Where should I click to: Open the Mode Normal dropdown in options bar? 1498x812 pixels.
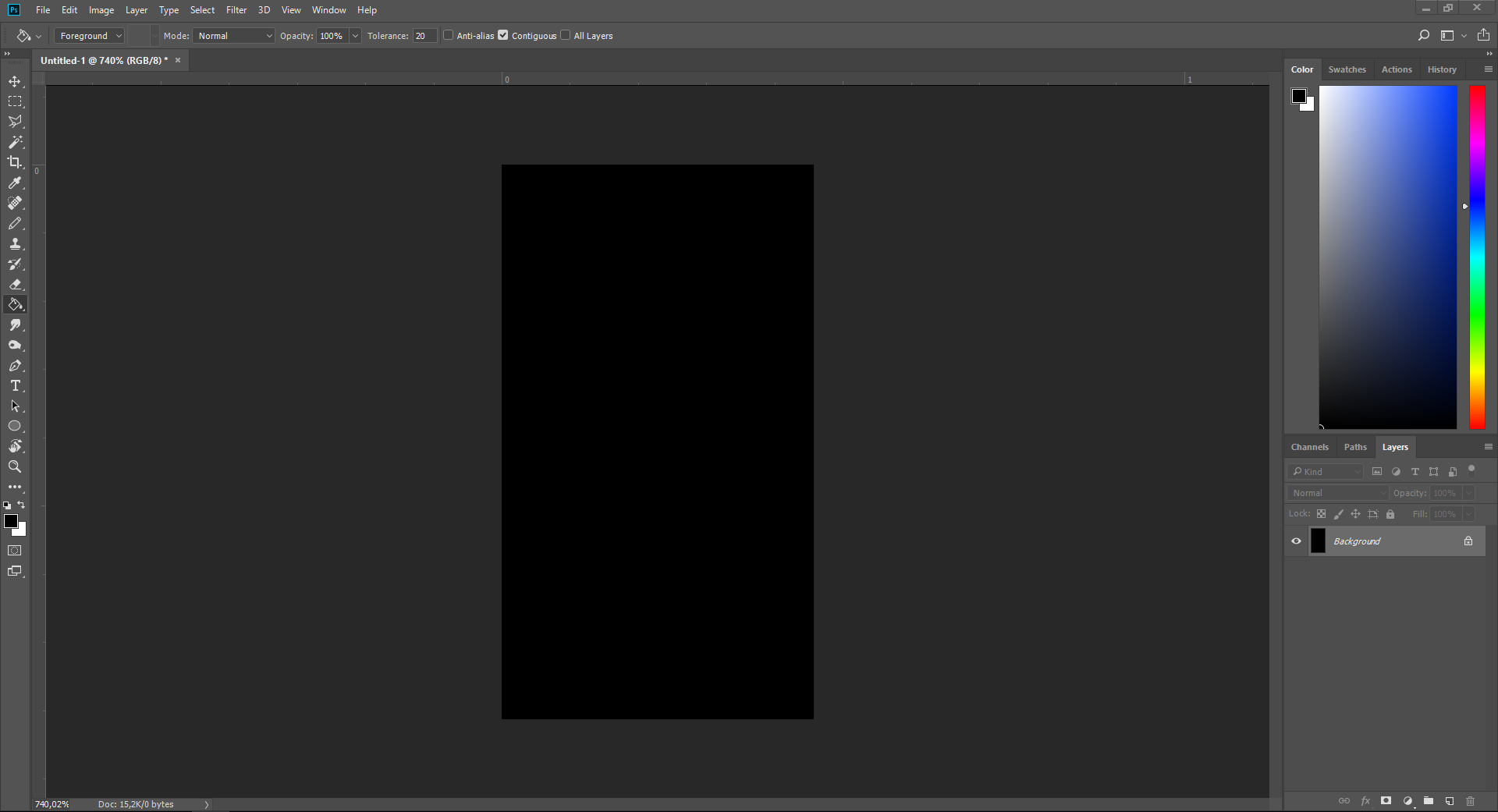234,36
